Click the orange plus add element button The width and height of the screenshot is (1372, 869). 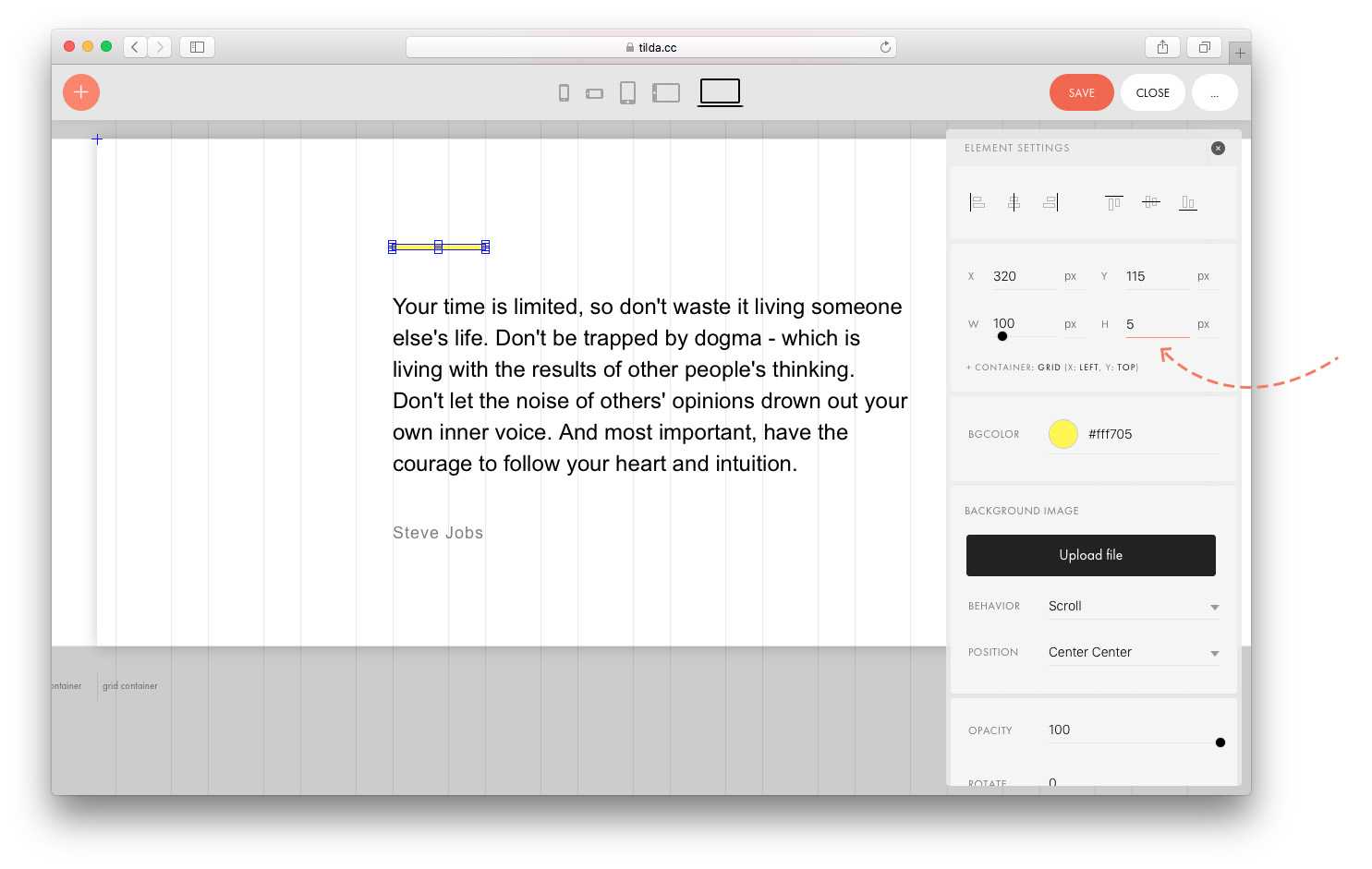[81, 92]
